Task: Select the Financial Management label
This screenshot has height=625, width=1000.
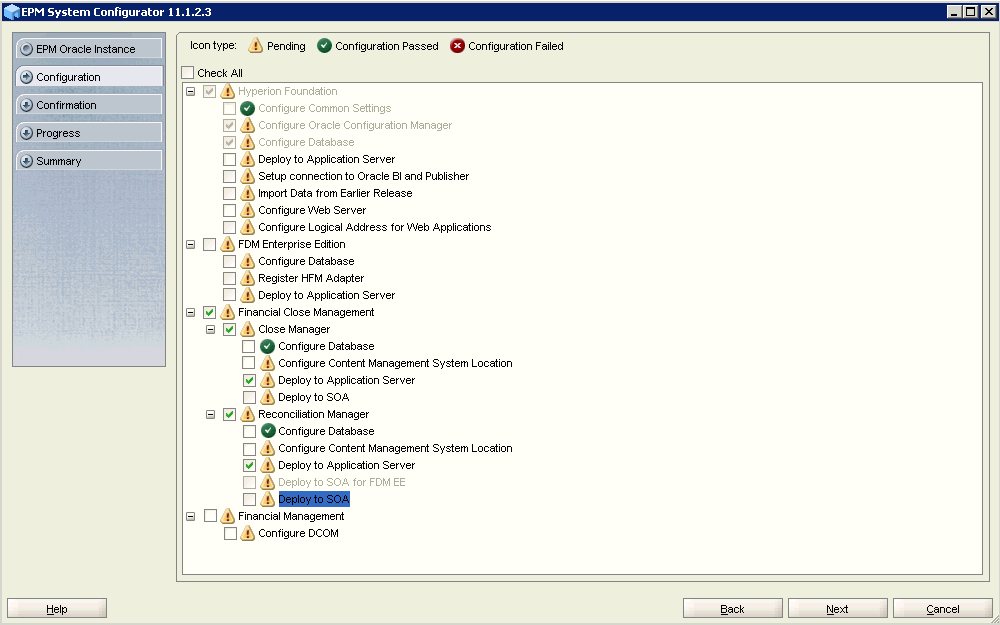Action: point(291,516)
